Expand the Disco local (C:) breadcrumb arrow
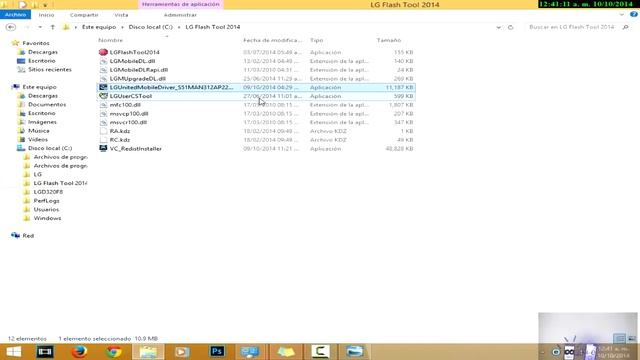The width and height of the screenshot is (640, 360). click(x=179, y=27)
